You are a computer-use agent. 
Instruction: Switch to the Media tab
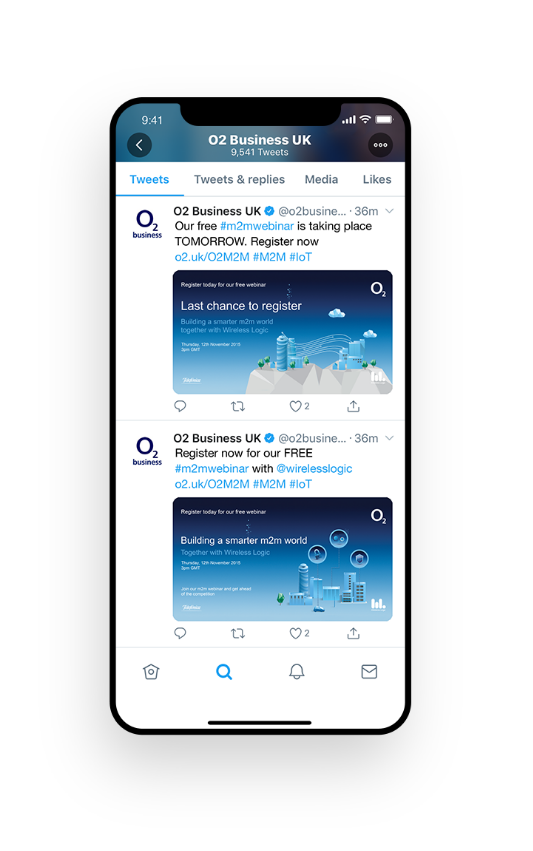pos(321,180)
